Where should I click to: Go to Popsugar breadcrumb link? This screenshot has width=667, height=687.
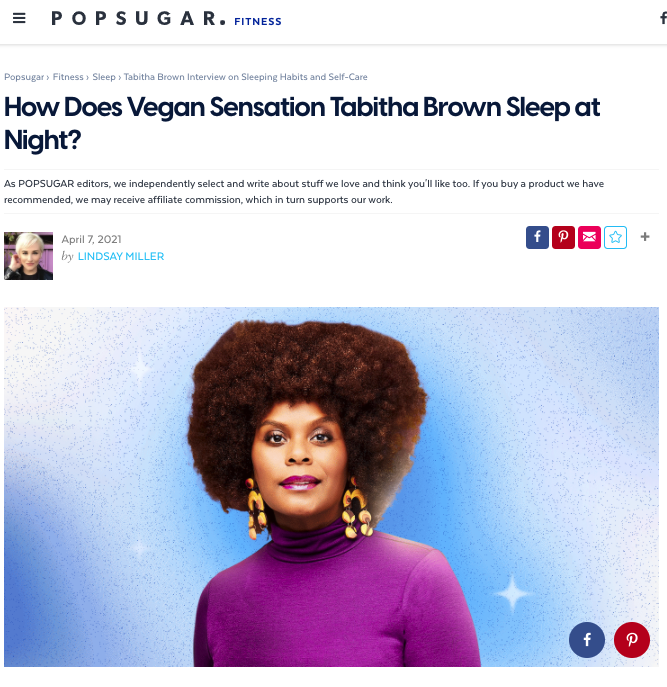[24, 77]
